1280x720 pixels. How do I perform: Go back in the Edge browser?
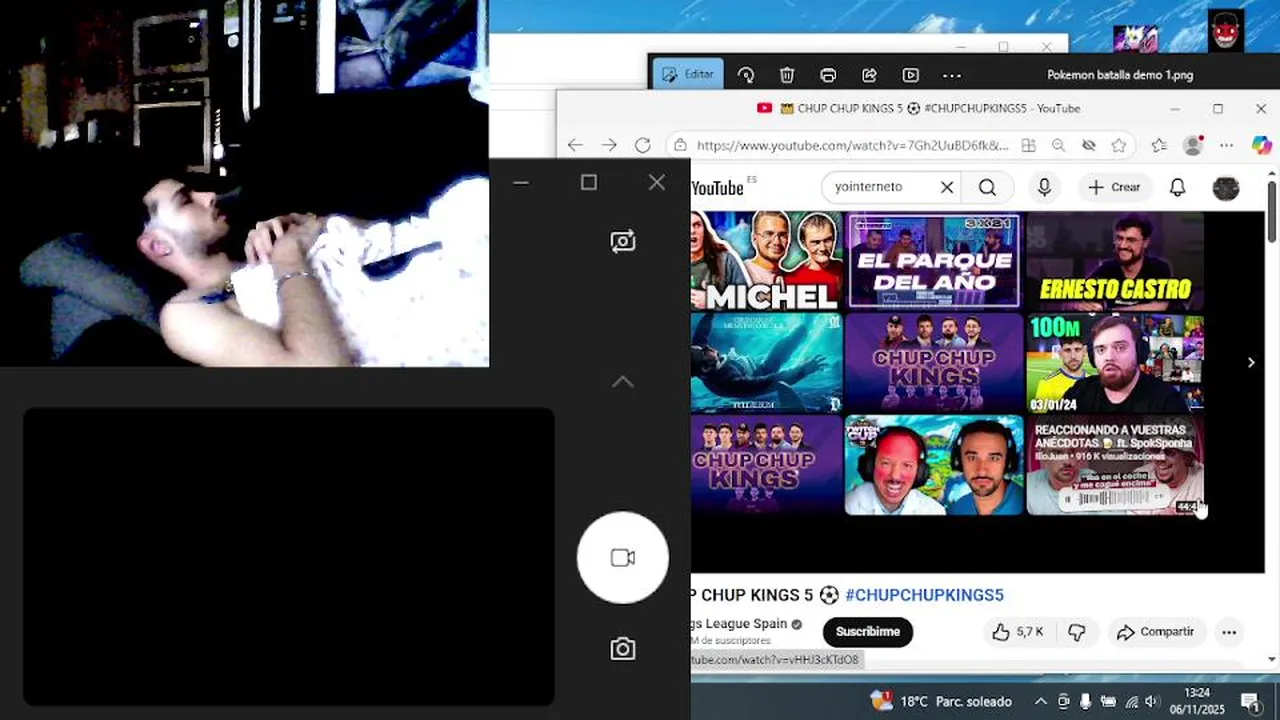coord(575,145)
